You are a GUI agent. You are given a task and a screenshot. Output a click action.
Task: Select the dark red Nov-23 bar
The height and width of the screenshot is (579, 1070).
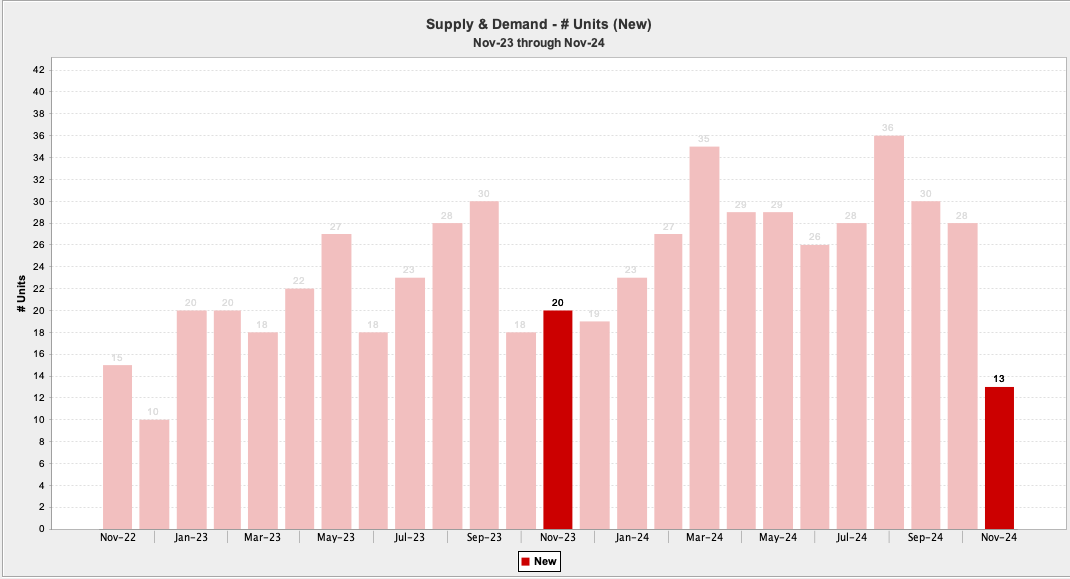tap(558, 420)
